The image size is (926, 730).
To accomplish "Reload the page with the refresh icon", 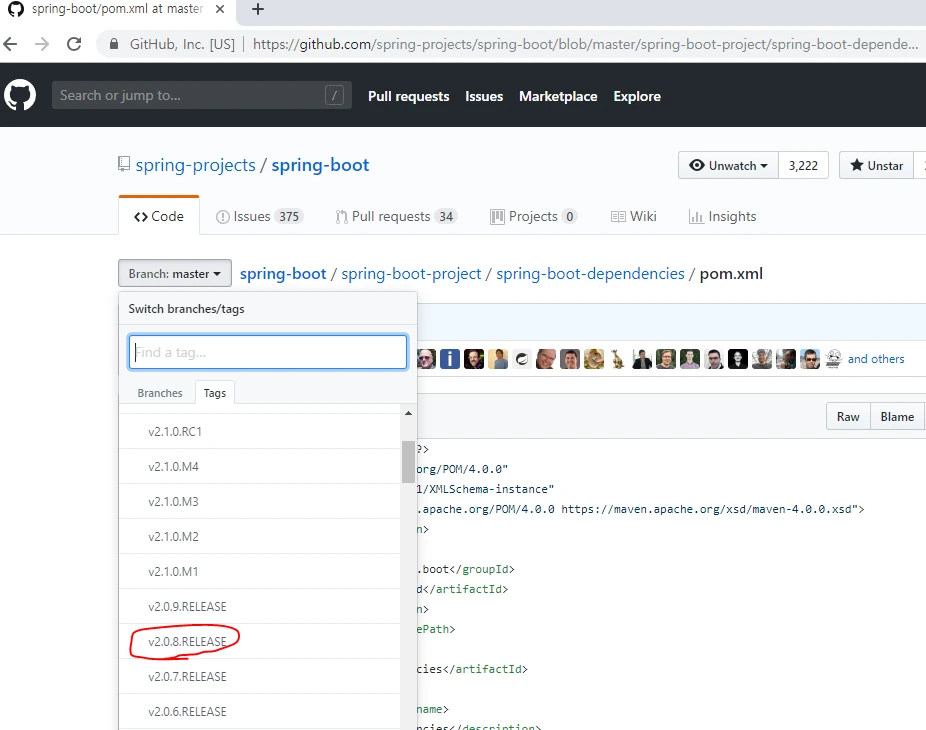I will 74,44.
